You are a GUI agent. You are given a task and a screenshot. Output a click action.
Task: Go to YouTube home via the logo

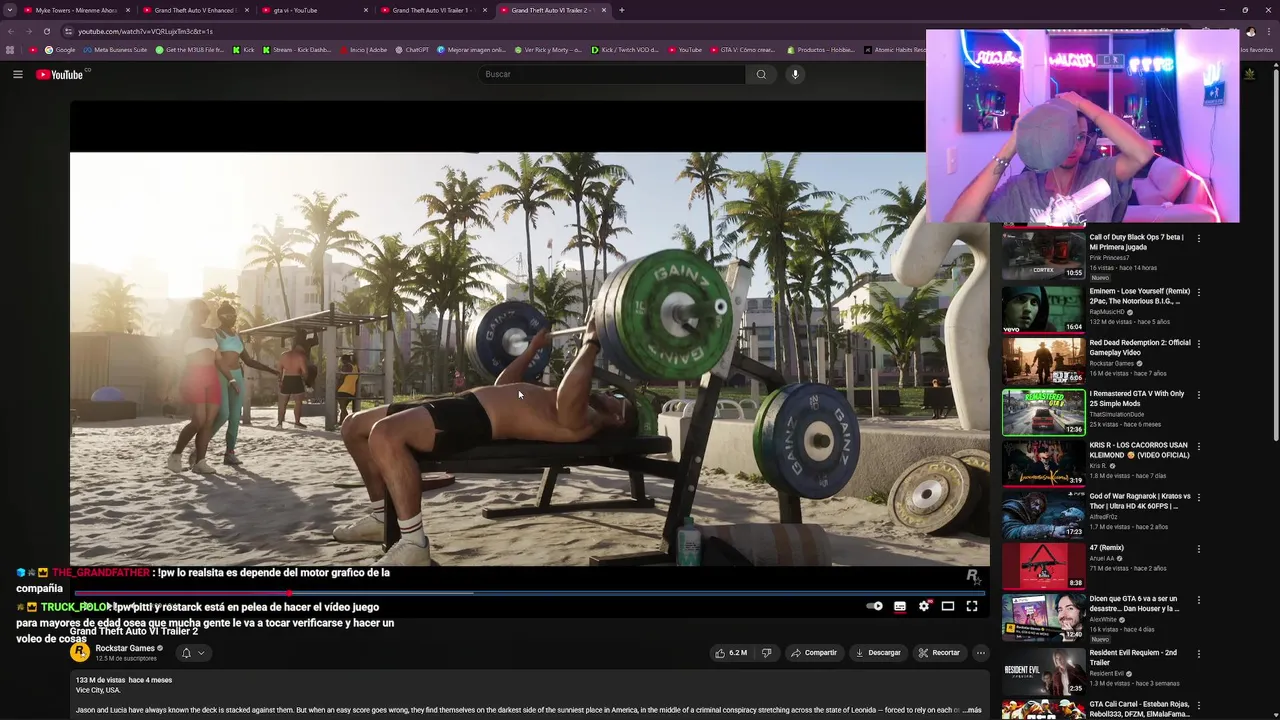coord(60,74)
